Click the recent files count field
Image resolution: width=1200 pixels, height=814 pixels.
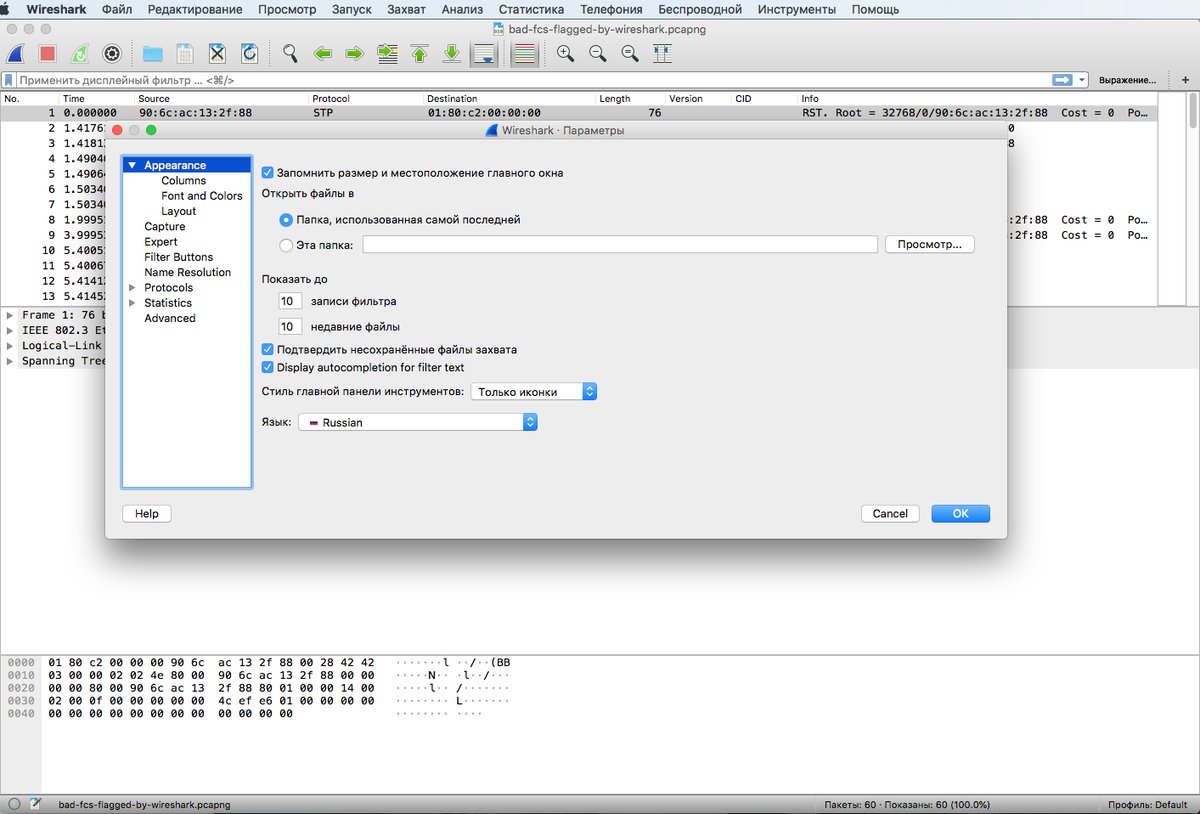point(291,327)
